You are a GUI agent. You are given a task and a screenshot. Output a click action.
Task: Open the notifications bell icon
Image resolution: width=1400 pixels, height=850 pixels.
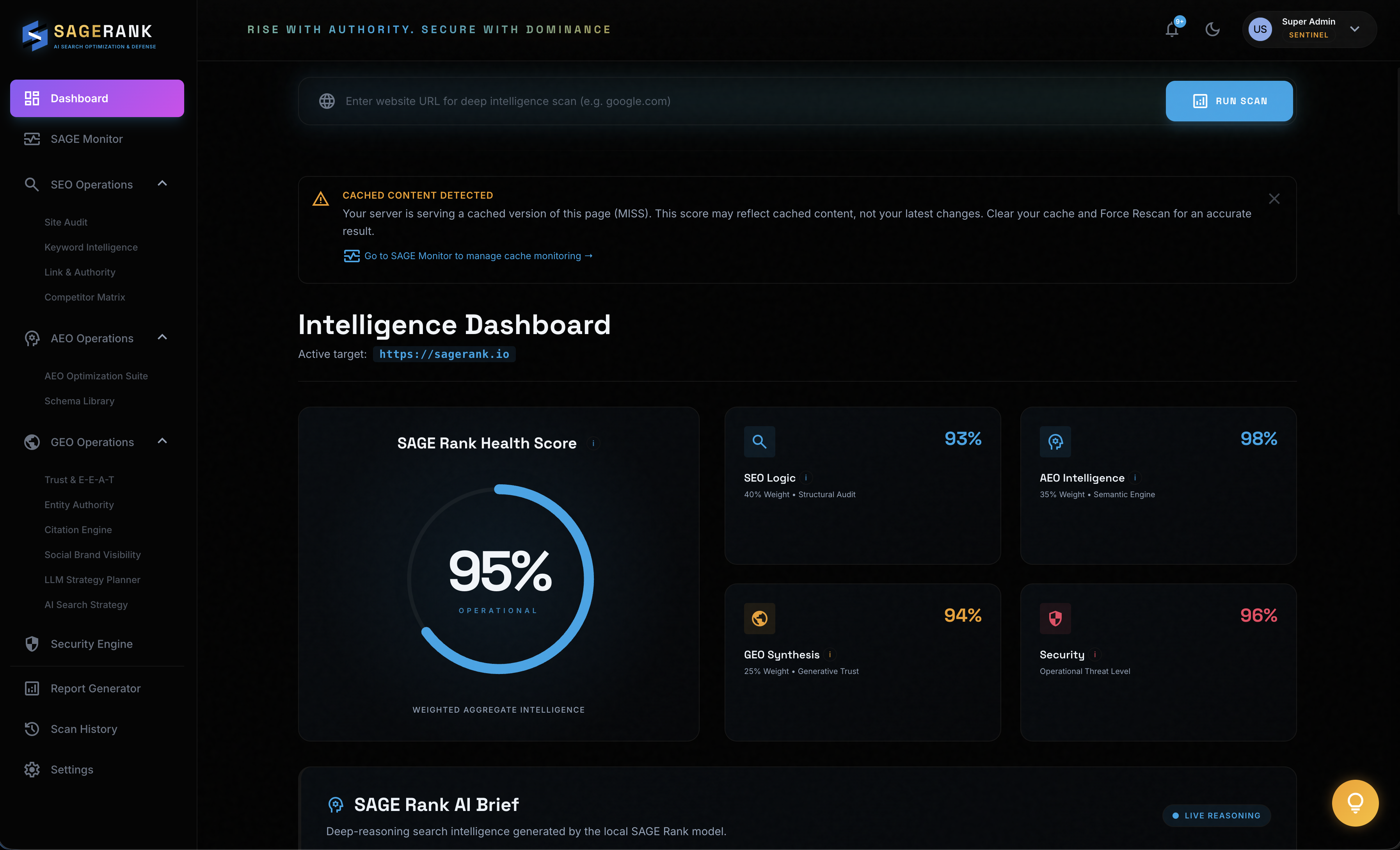pos(1172,29)
